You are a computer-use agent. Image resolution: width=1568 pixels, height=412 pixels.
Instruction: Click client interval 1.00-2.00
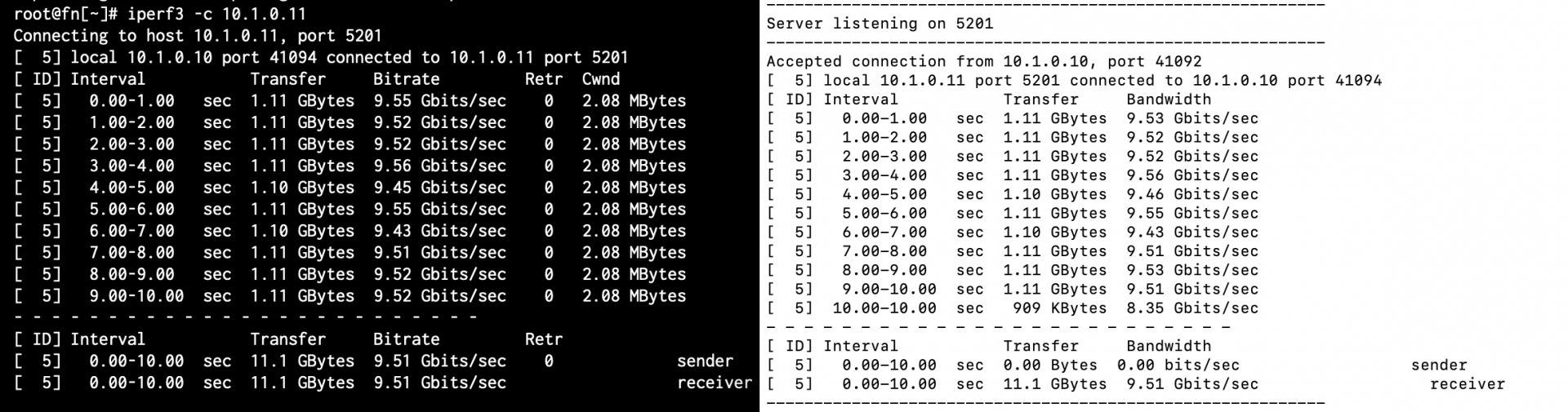[x=131, y=122]
